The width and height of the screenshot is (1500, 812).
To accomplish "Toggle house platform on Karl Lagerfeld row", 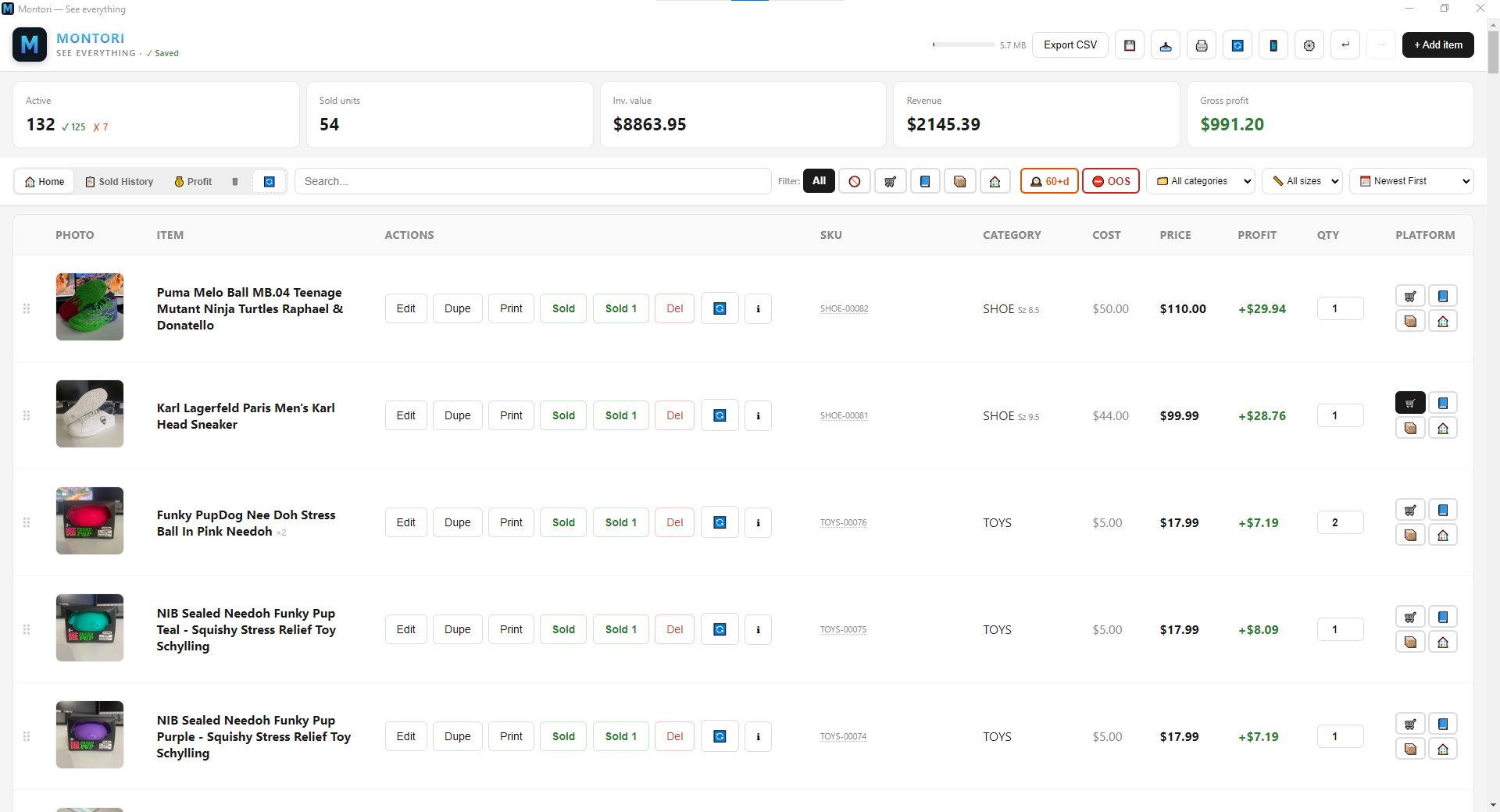I will click(x=1443, y=428).
